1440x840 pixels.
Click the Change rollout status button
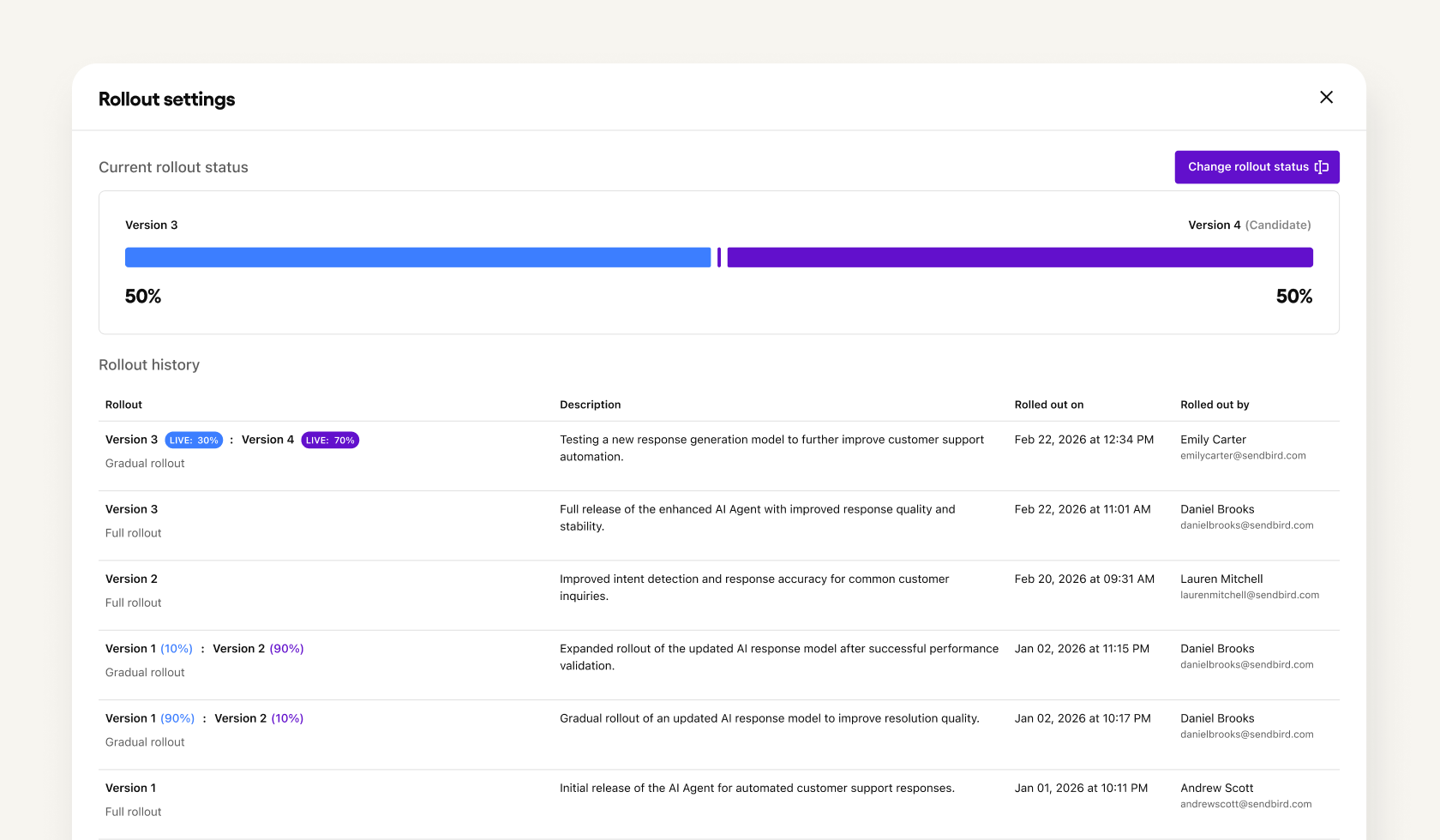click(x=1257, y=167)
